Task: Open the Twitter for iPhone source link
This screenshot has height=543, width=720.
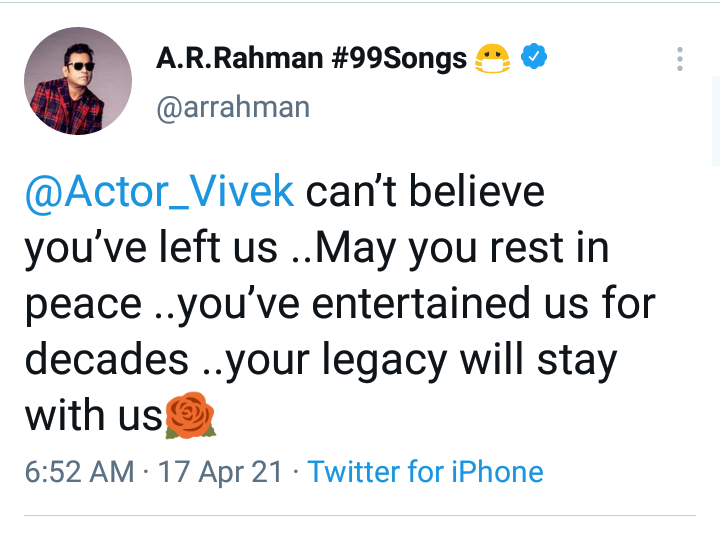Action: tap(425, 472)
